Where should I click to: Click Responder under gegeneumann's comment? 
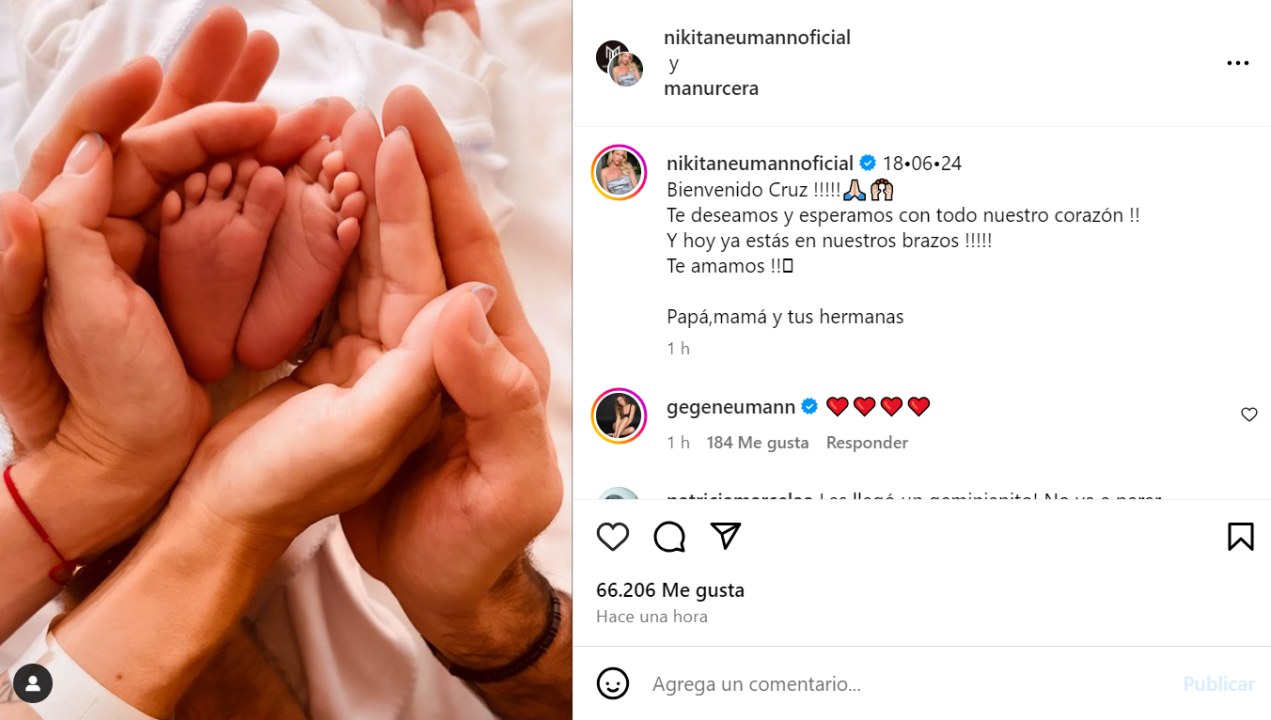[867, 442]
